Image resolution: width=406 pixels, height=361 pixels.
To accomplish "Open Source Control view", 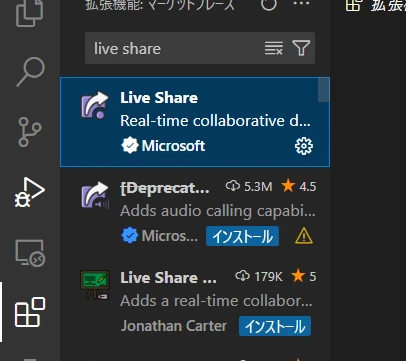I will point(30,131).
